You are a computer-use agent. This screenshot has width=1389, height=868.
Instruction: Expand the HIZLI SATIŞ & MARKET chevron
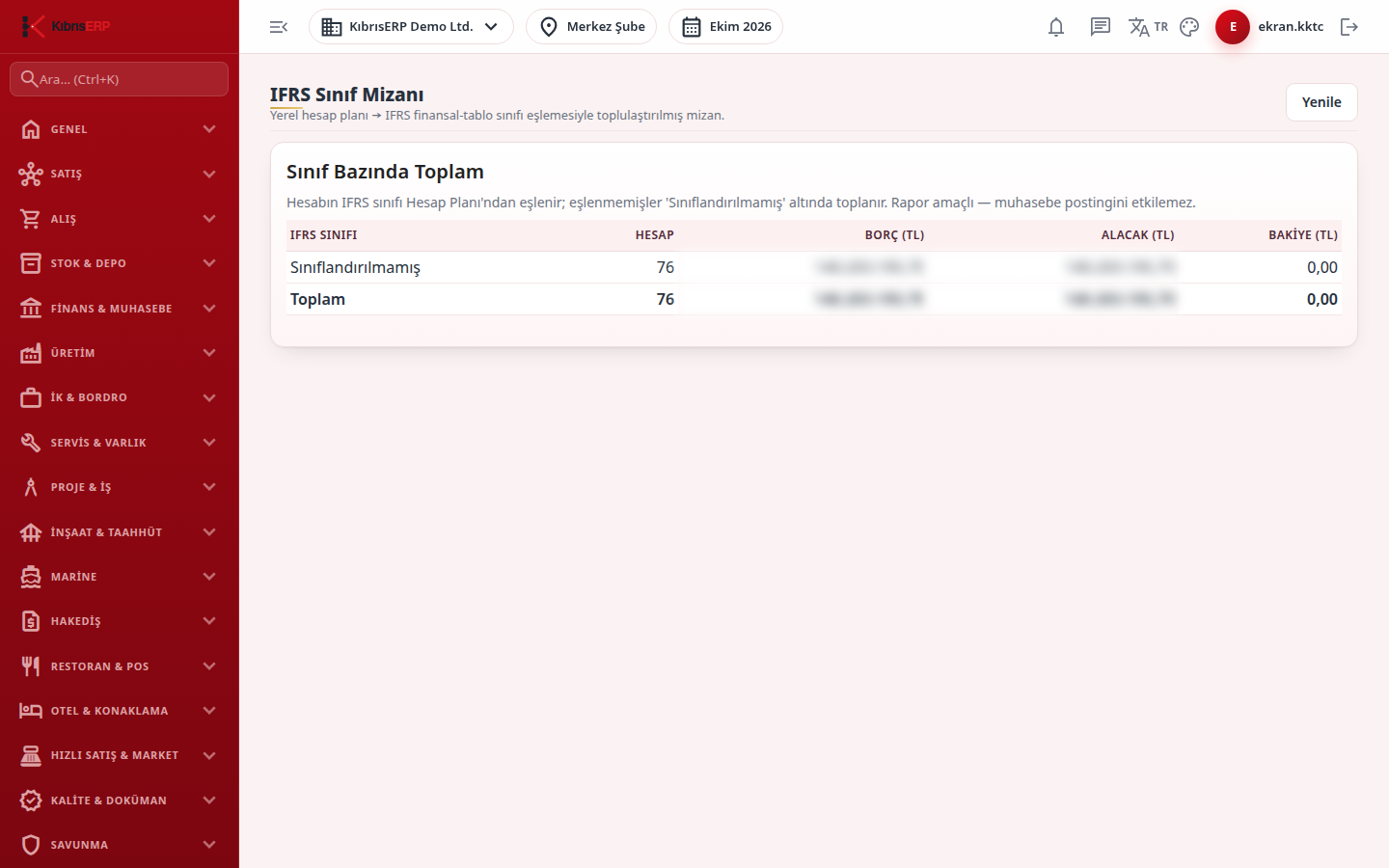209,755
